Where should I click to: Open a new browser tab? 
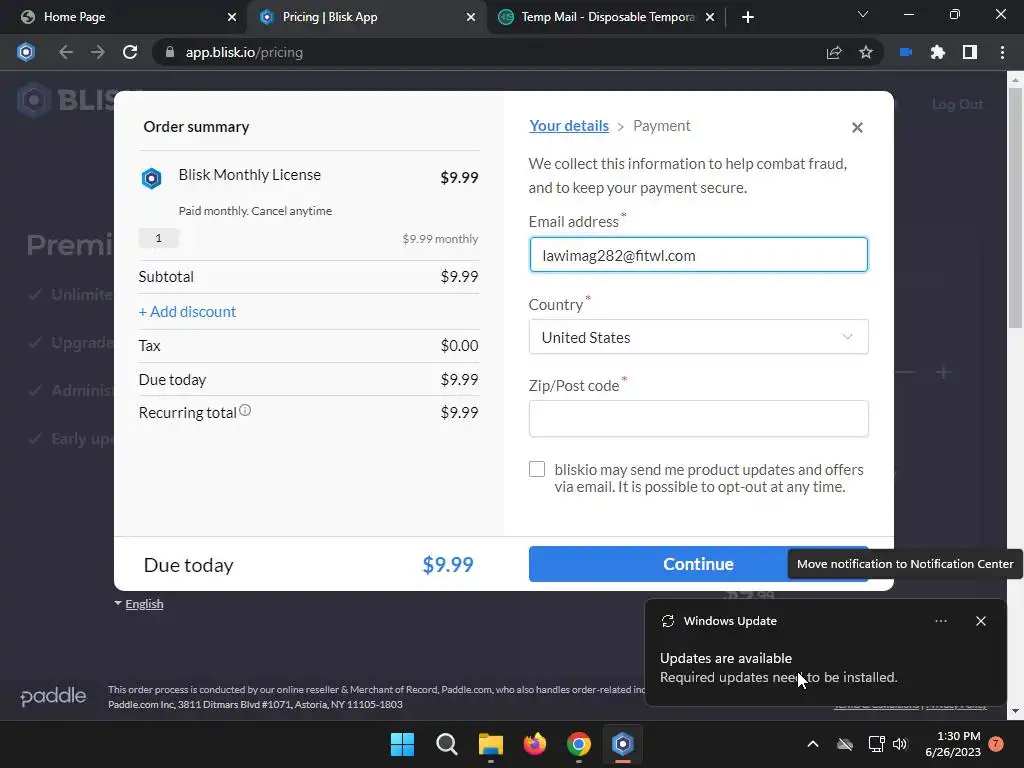pyautogui.click(x=748, y=17)
